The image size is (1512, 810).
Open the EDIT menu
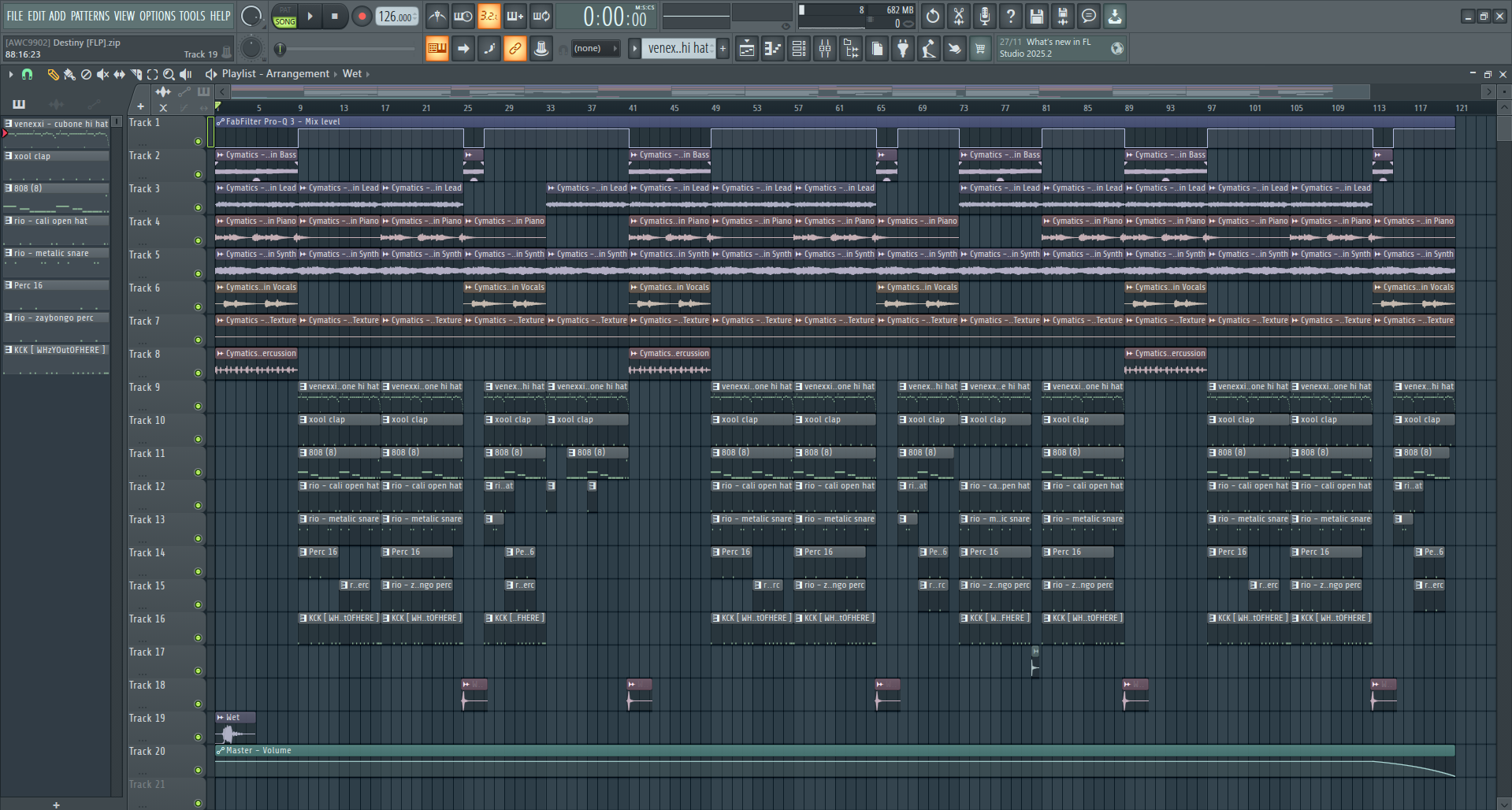[x=36, y=16]
